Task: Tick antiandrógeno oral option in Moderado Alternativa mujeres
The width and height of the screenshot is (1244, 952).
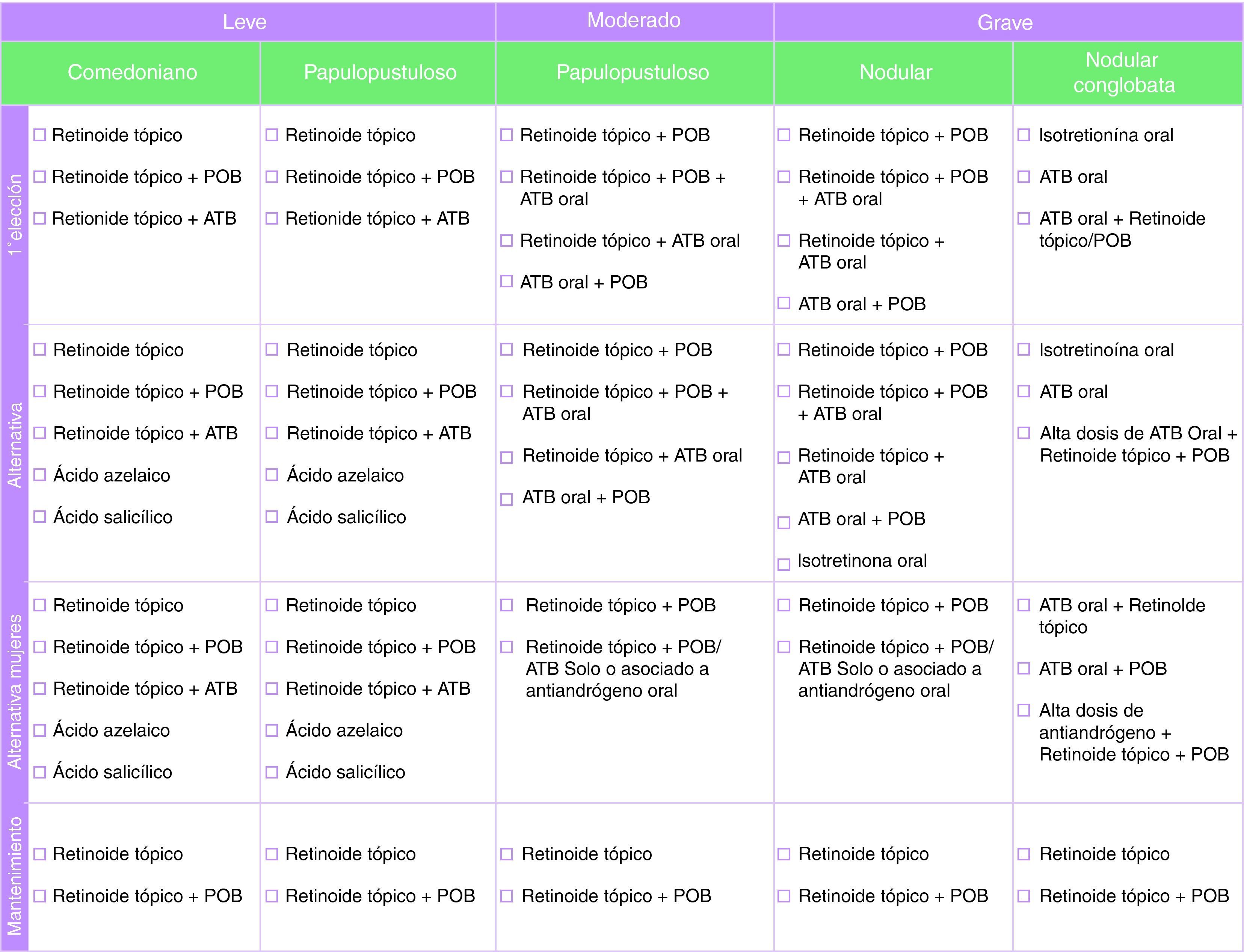Action: [x=507, y=647]
